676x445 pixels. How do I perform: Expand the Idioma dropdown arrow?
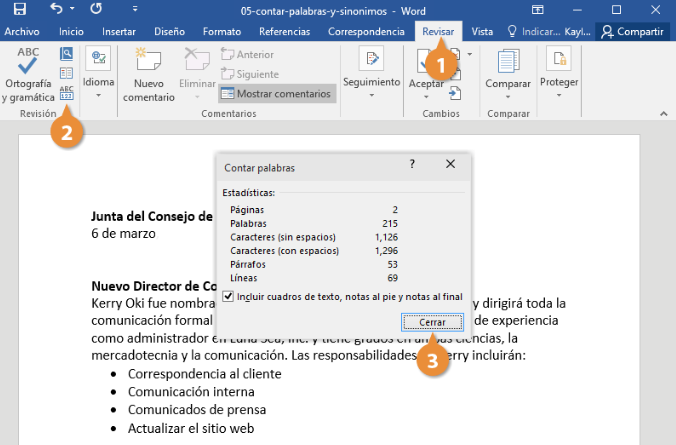98,95
